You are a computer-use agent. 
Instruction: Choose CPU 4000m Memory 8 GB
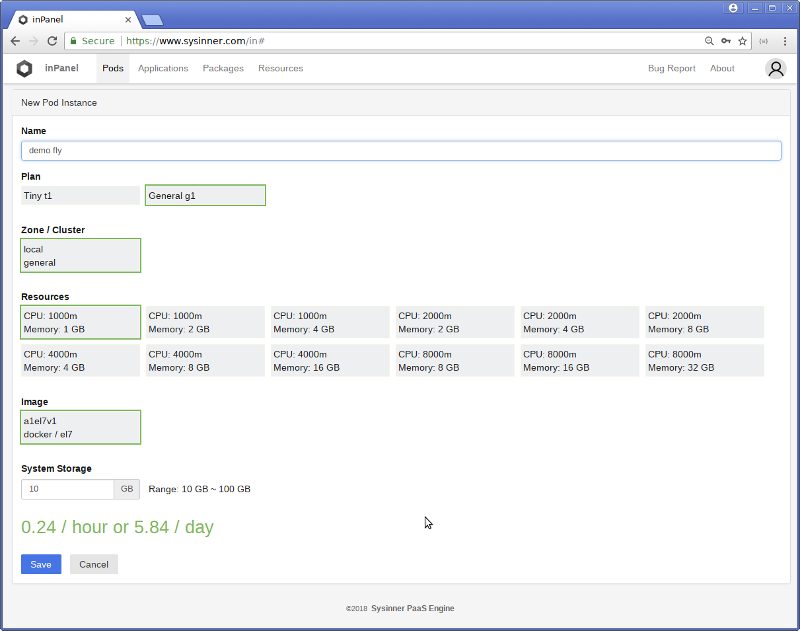click(205, 361)
